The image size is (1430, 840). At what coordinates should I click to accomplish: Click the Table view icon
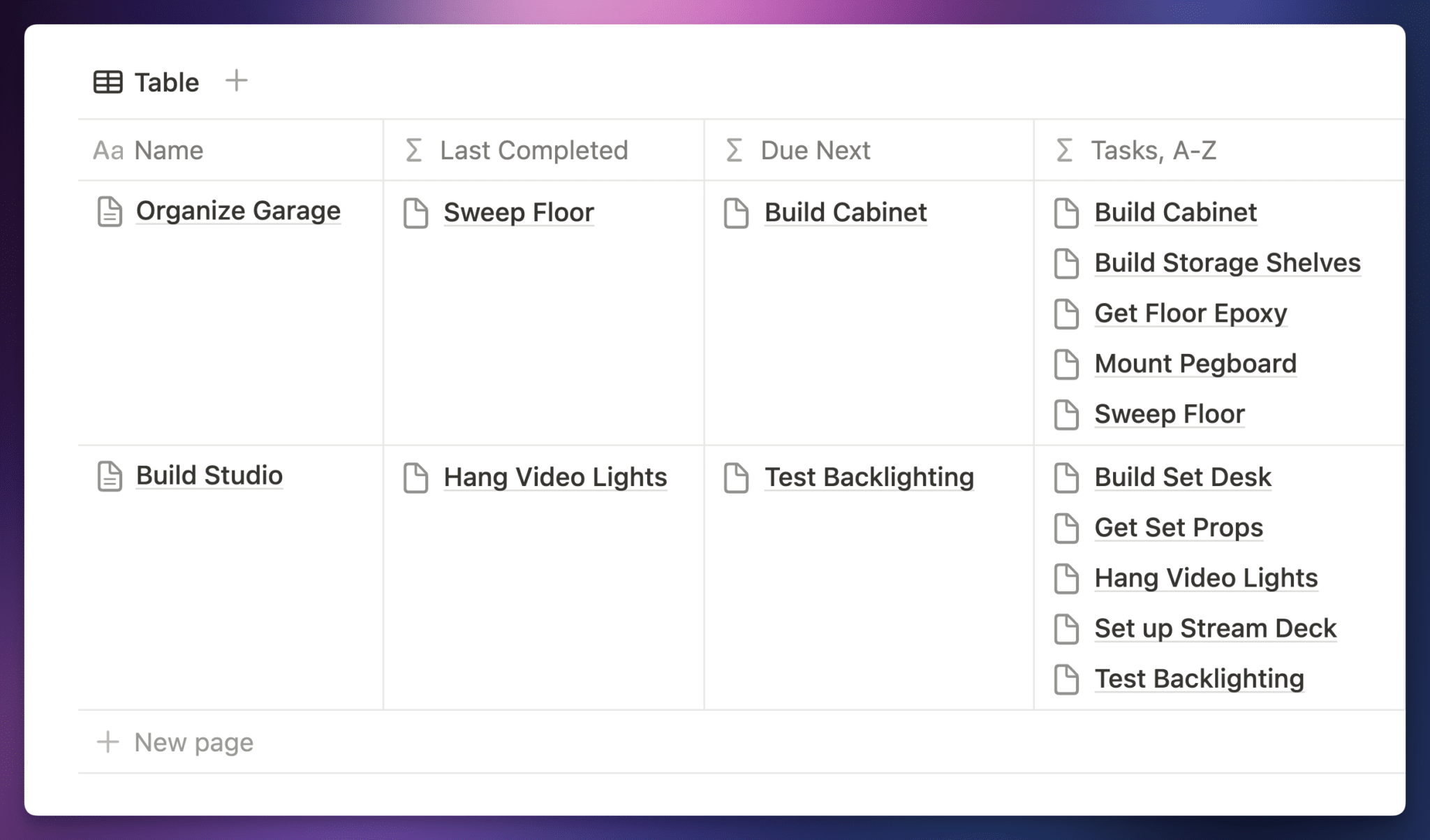pos(108,82)
